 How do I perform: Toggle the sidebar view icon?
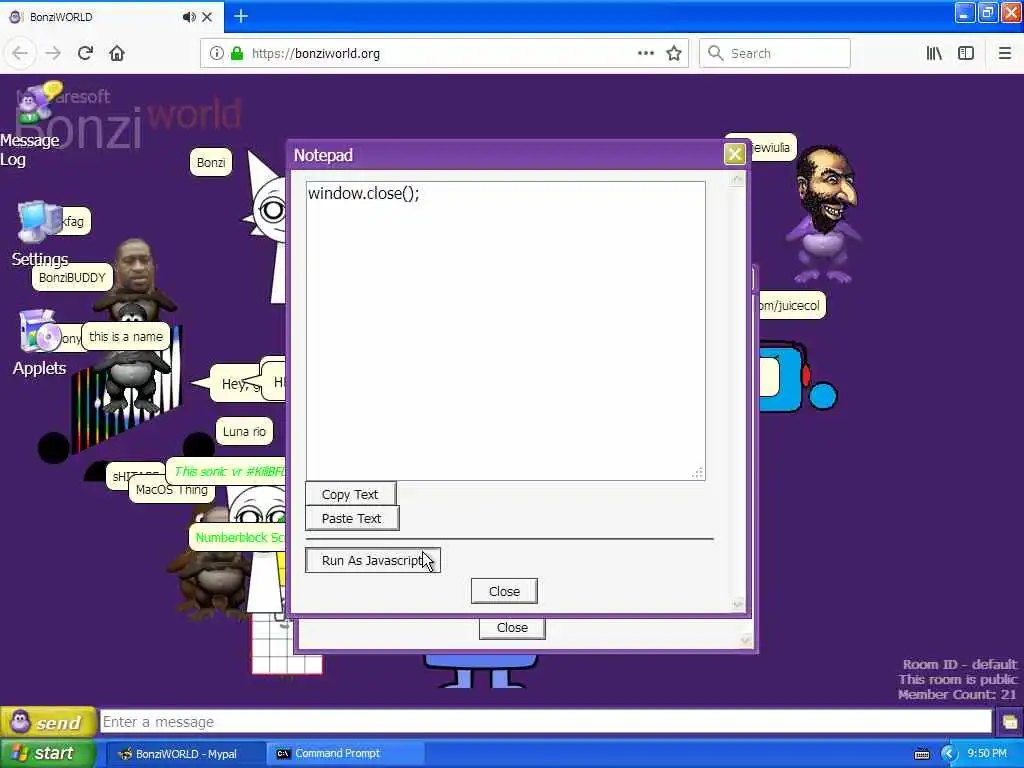[x=966, y=53]
